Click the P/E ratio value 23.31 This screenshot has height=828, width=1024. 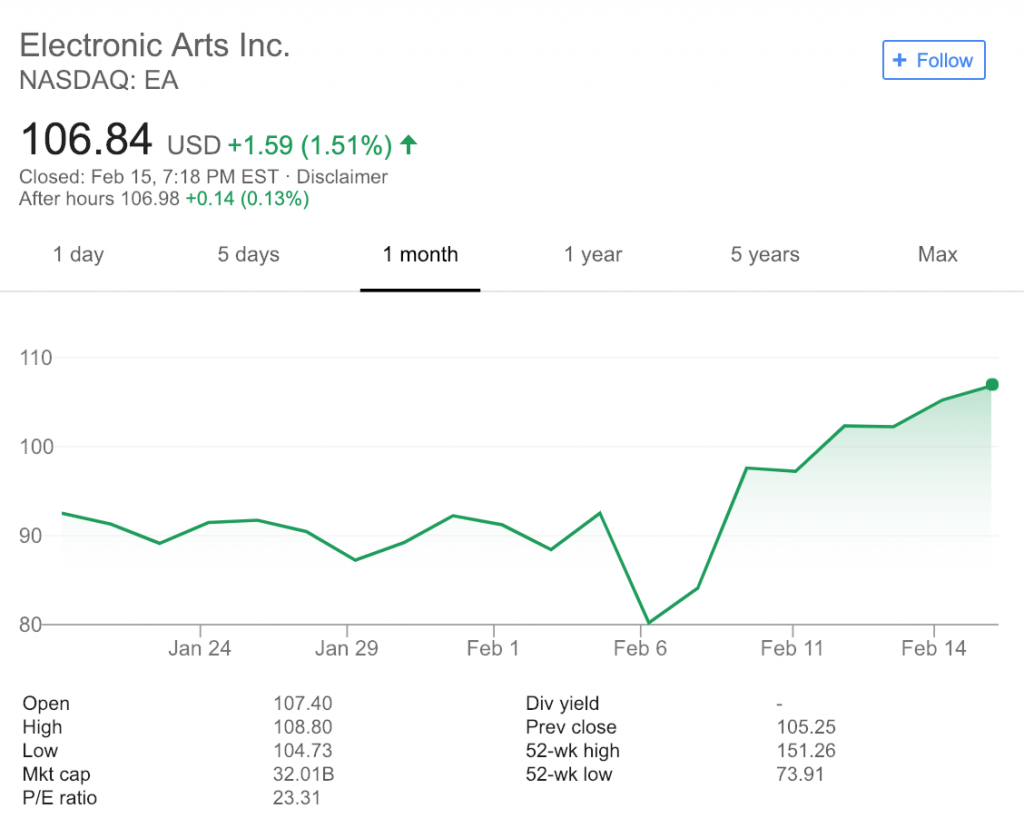point(296,797)
